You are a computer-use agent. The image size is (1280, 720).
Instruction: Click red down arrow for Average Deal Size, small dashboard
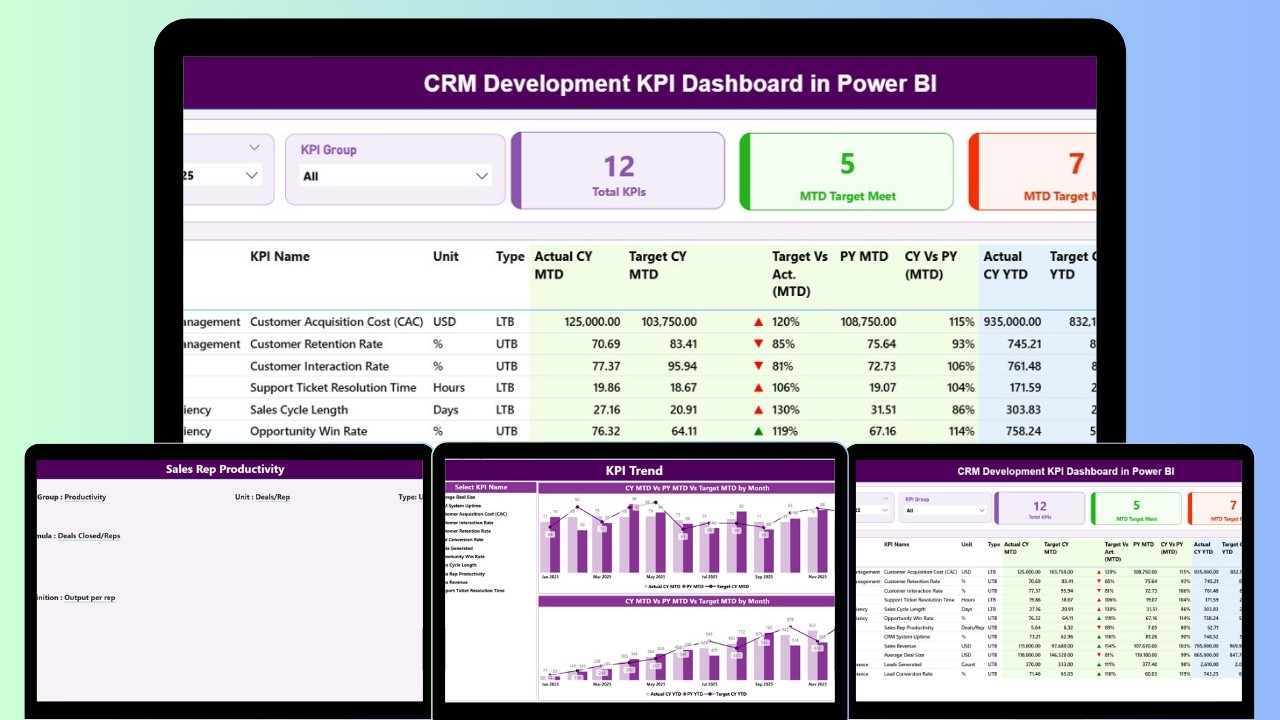pyautogui.click(x=1099, y=655)
